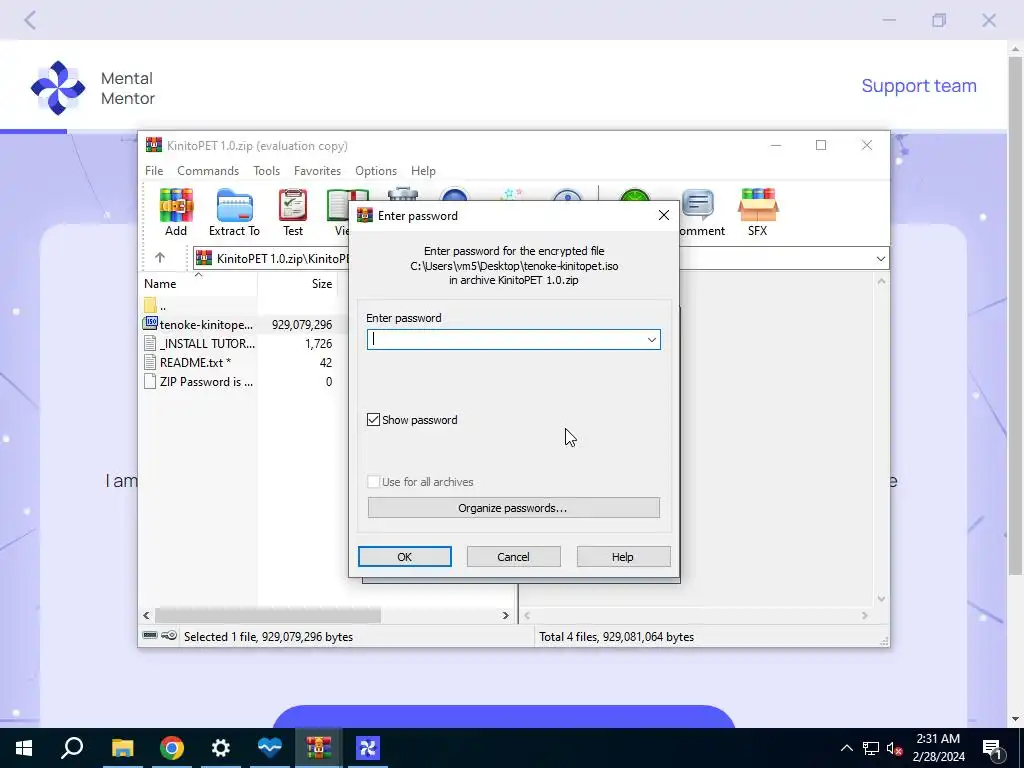This screenshot has width=1024, height=768.
Task: Click the Add toolbar icon in WinRAR
Action: click(x=176, y=212)
